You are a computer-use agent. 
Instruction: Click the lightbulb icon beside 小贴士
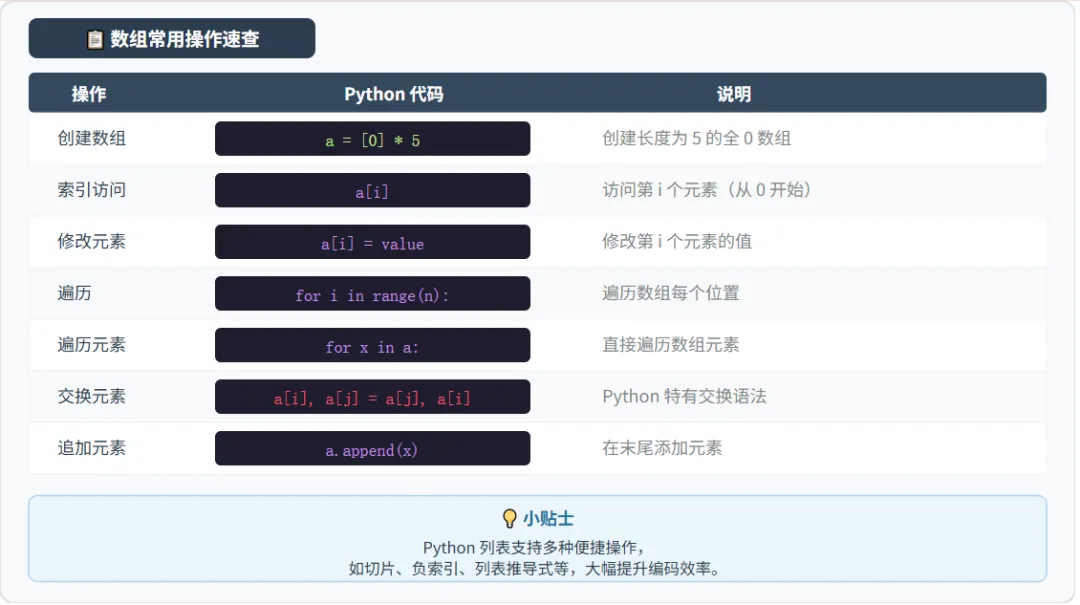pyautogui.click(x=510, y=518)
